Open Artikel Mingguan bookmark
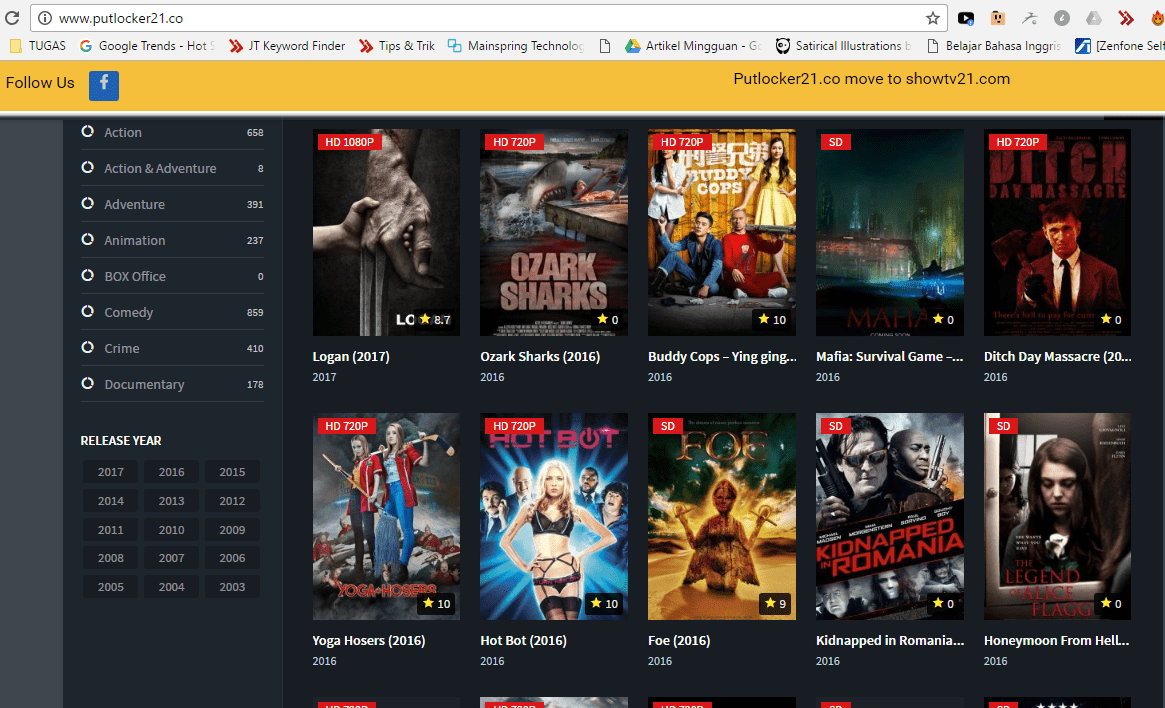1165x708 pixels. [693, 46]
